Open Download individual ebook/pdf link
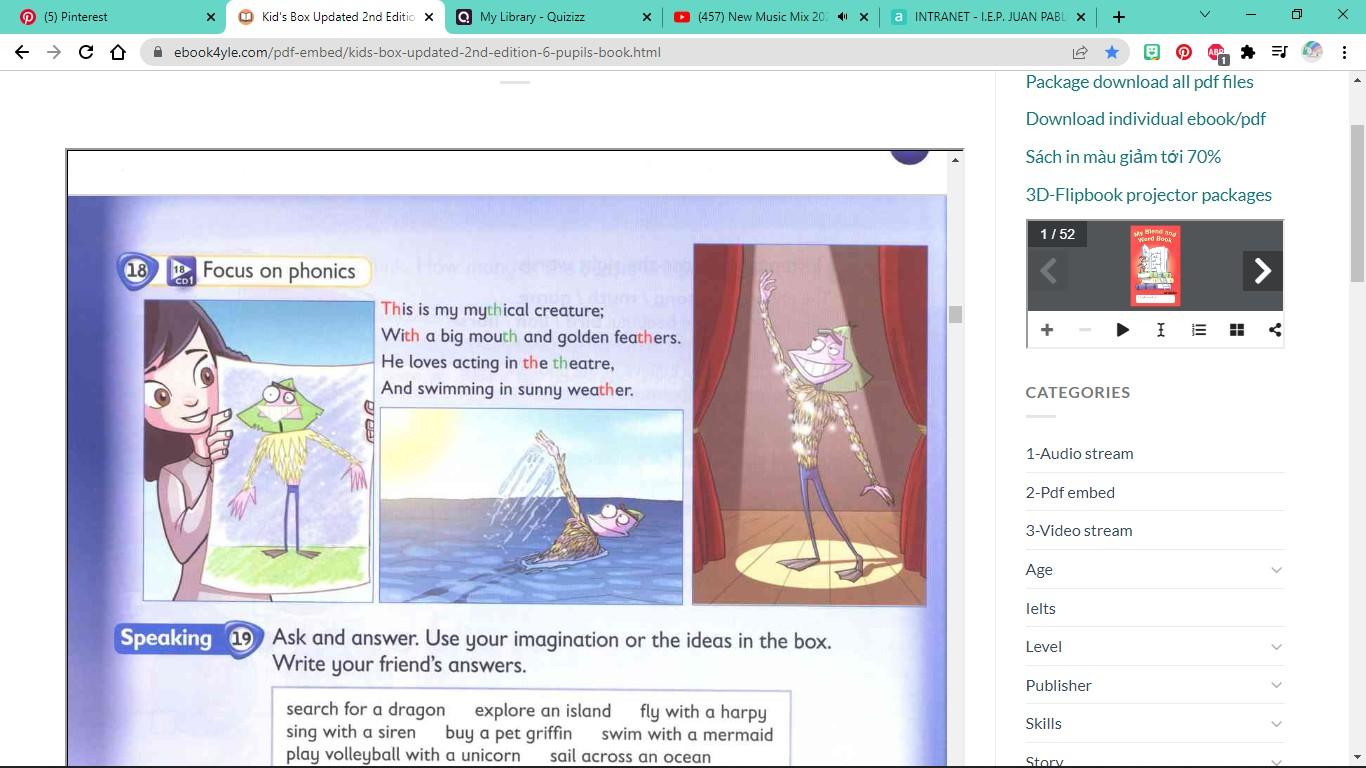 coord(1145,119)
